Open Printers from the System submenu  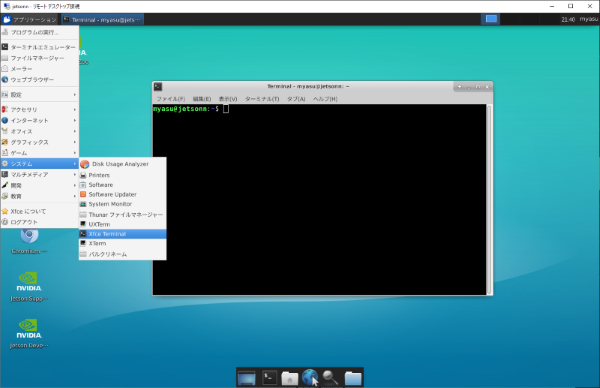(x=122, y=175)
